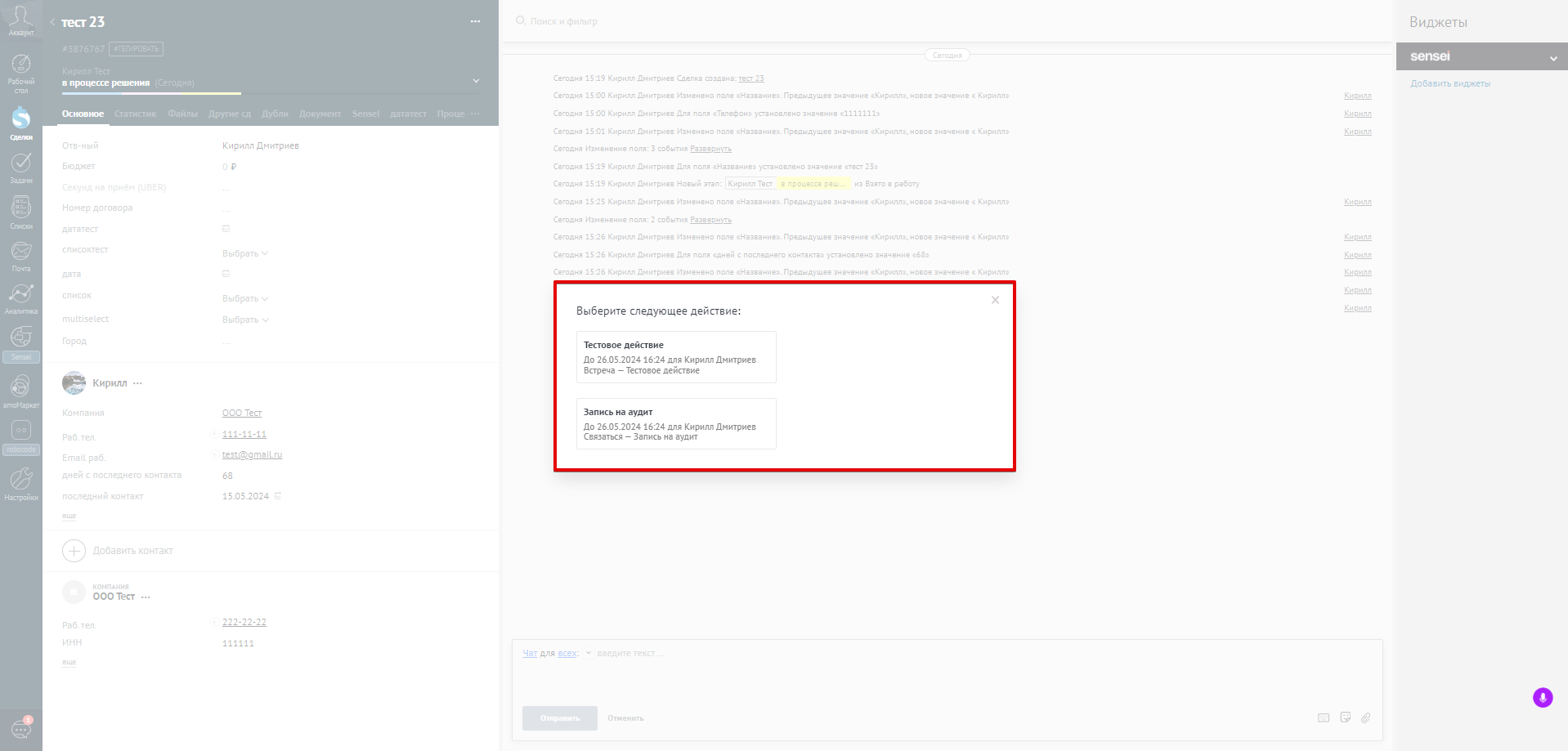Expand the pipeline stage dropdown chevron

tap(477, 81)
